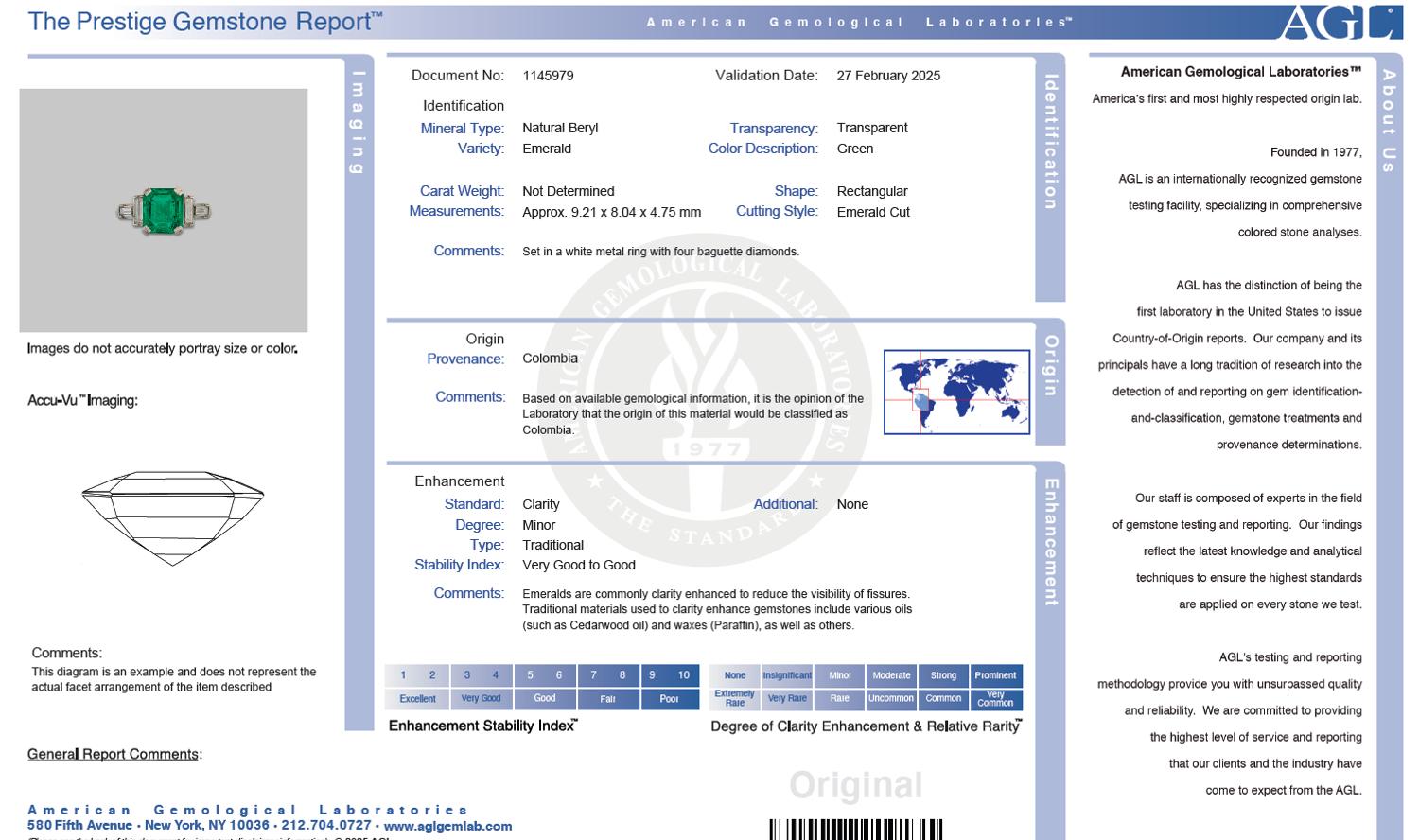Select the Fair cell in stability scale
The height and width of the screenshot is (840, 1419).
(608, 699)
